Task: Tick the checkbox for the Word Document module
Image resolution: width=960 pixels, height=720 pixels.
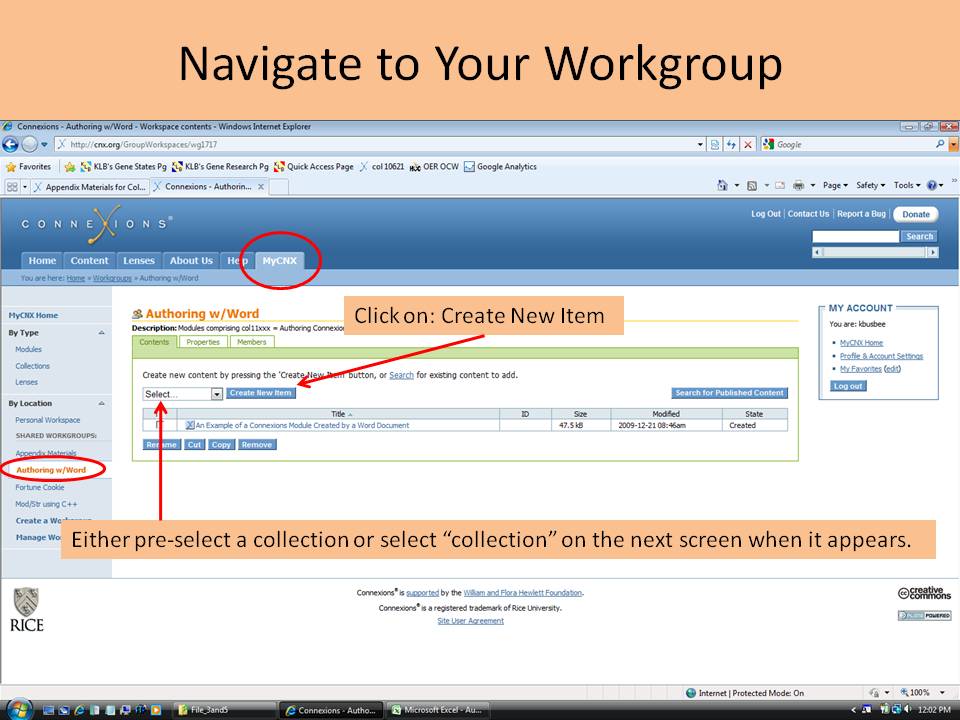Action: (160, 426)
